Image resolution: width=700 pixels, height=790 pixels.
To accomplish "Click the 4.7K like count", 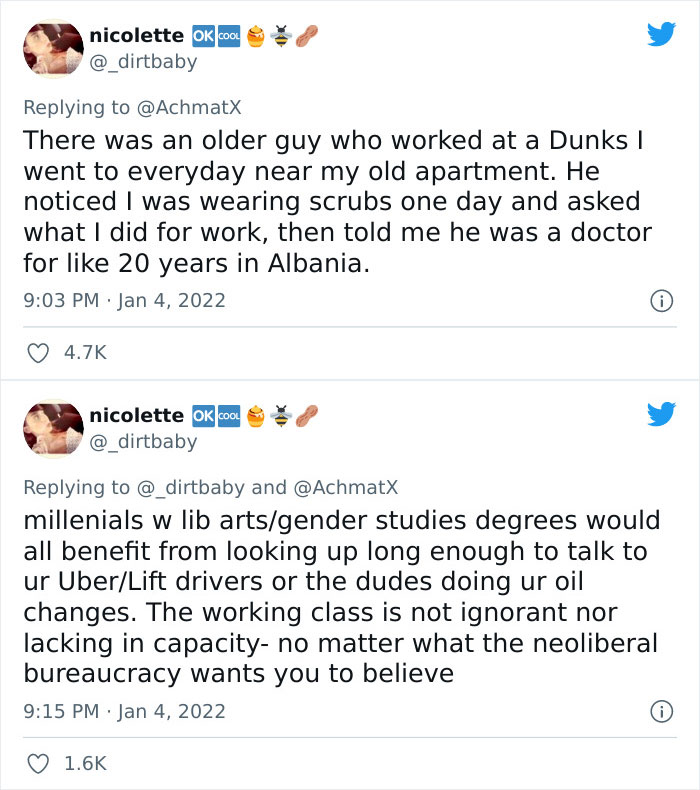I will [x=85, y=353].
